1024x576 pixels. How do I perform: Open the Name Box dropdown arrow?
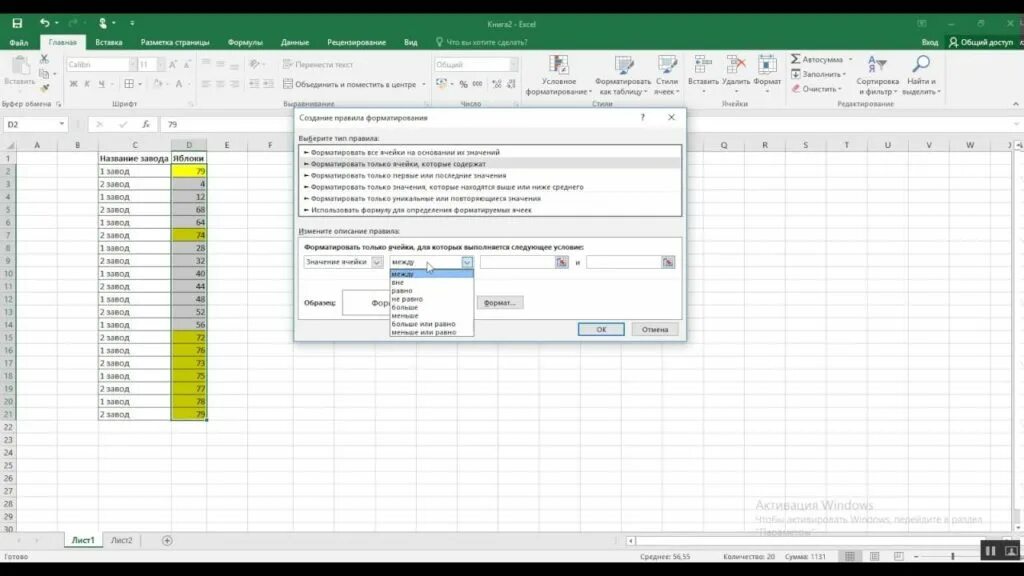pos(61,124)
